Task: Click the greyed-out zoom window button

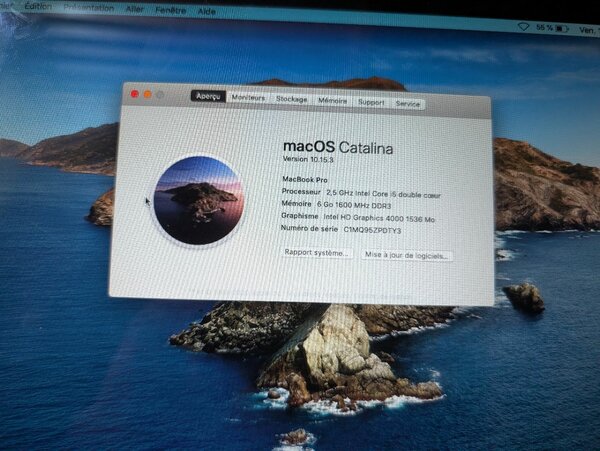Action: (x=160, y=95)
